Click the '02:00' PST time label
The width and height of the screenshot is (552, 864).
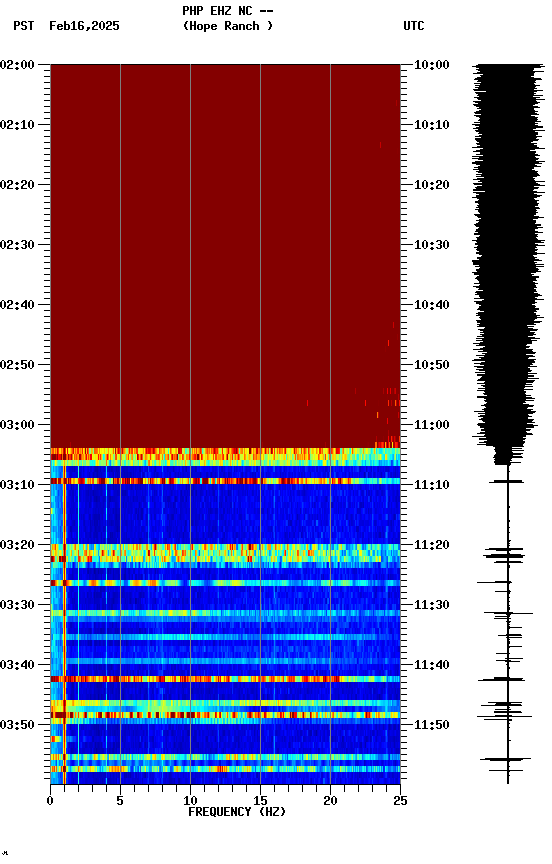pos(17,65)
